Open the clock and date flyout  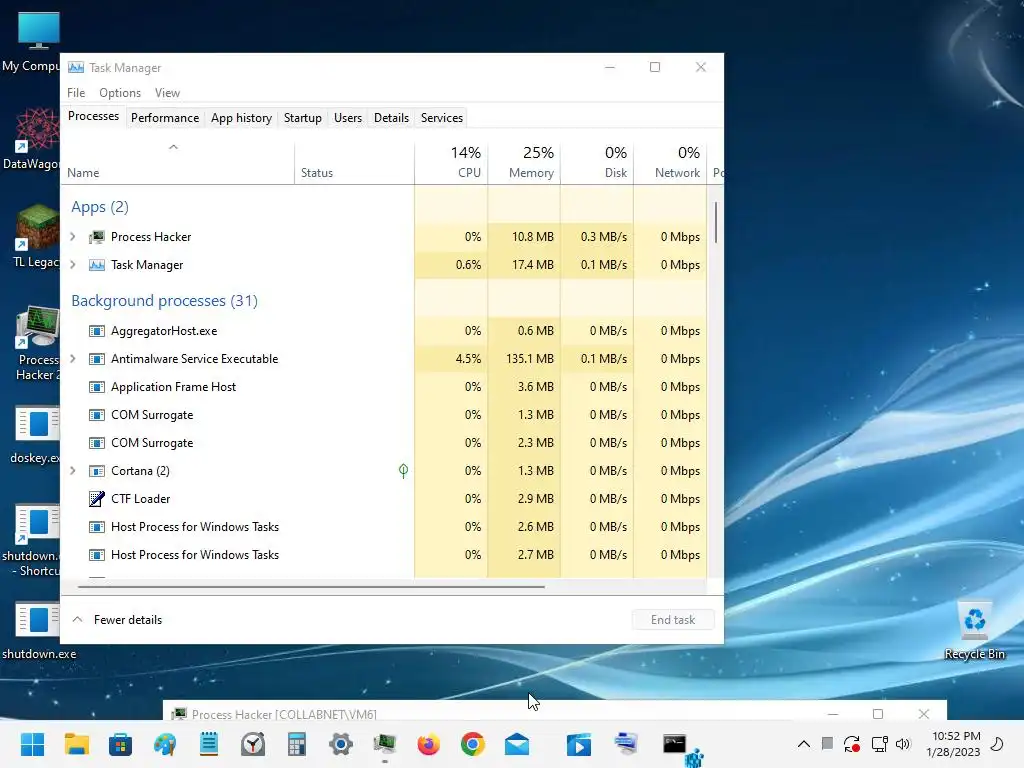(953, 744)
